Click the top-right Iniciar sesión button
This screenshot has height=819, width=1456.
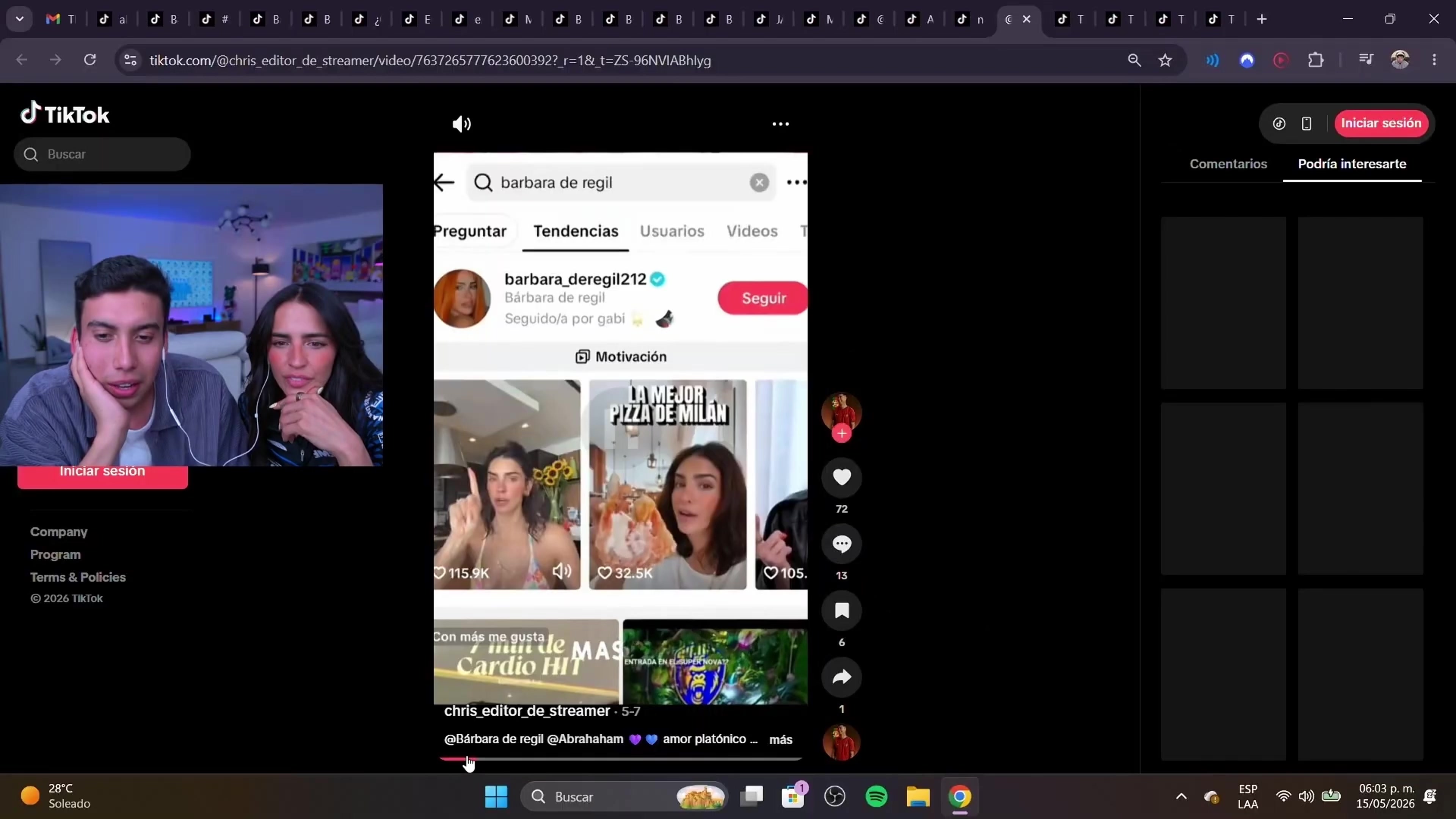pos(1381,123)
